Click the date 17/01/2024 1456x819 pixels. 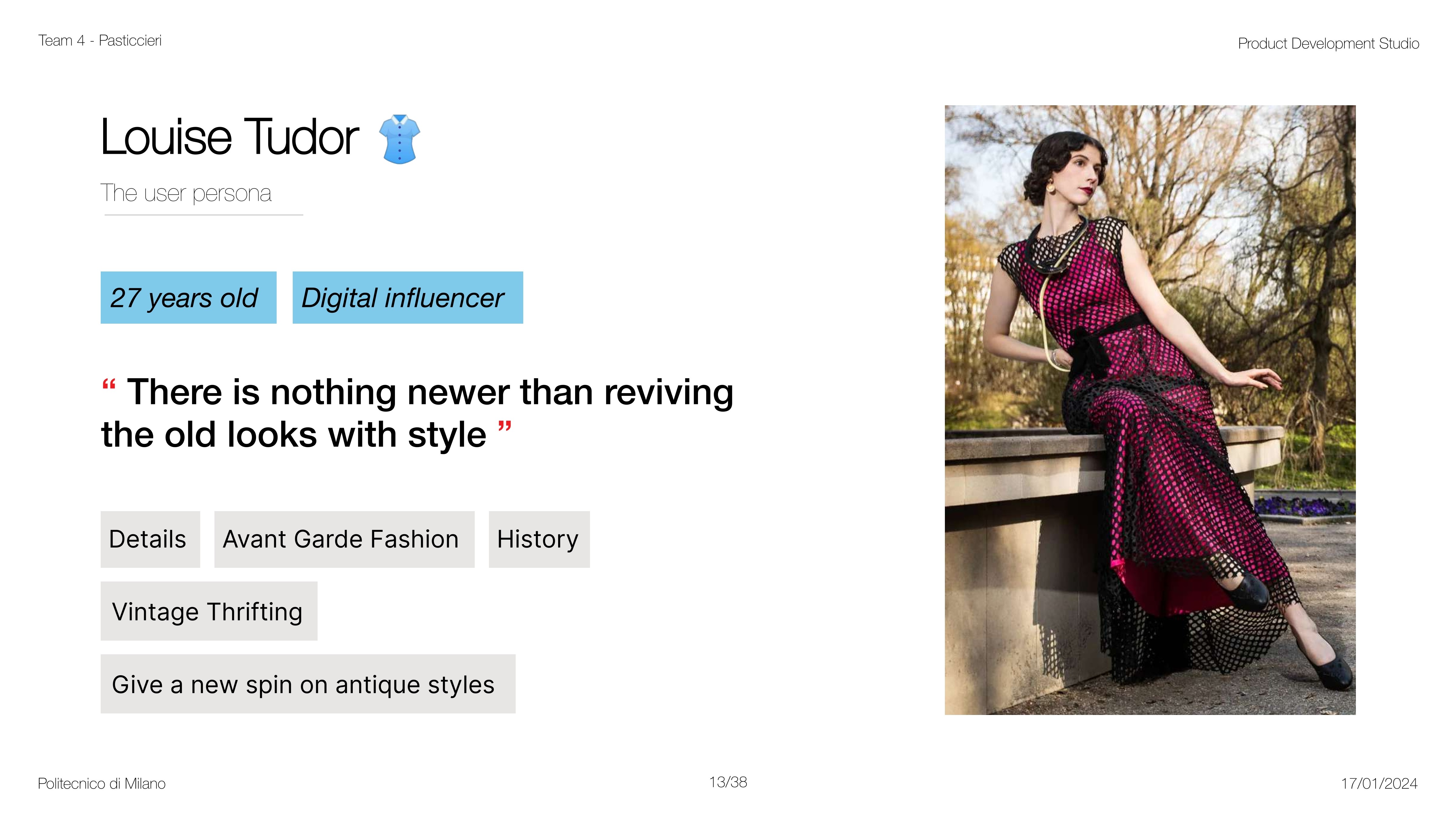1379,784
